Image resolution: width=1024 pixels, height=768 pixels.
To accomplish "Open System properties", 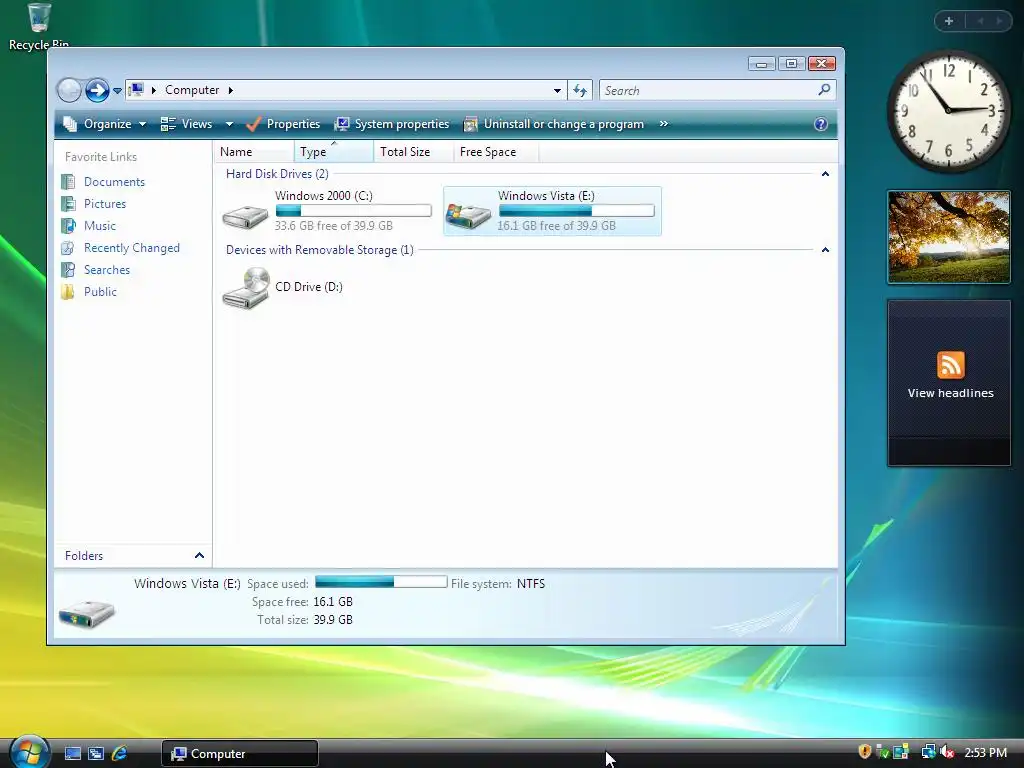I will (392, 124).
